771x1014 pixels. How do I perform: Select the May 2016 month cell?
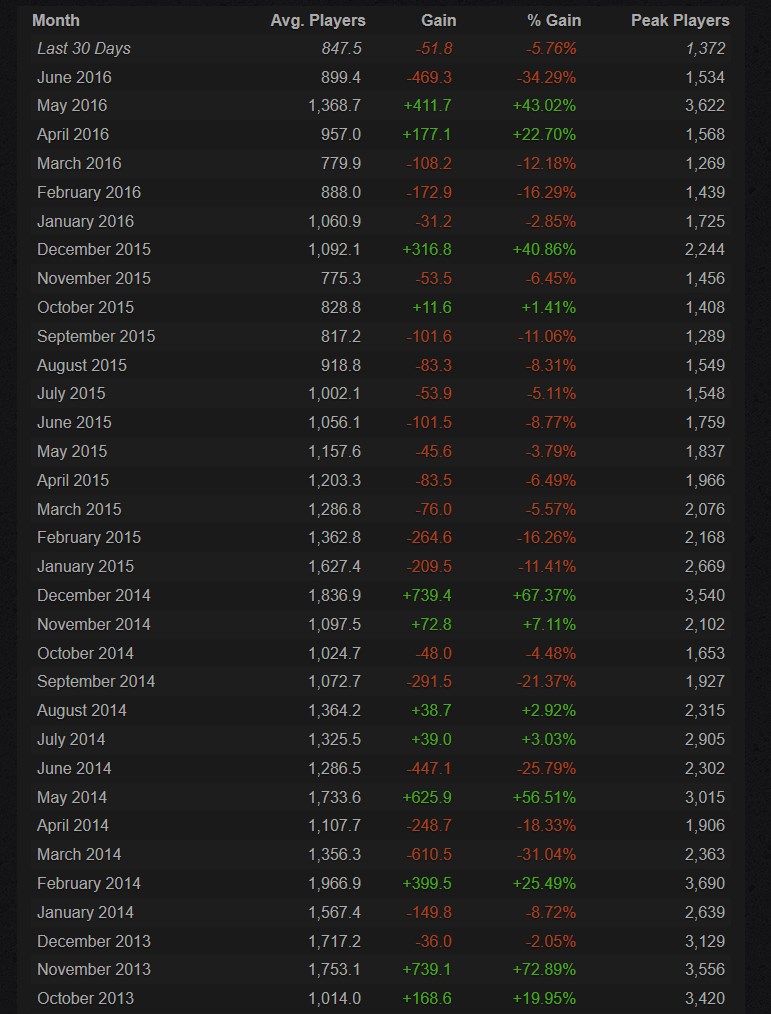[72, 105]
